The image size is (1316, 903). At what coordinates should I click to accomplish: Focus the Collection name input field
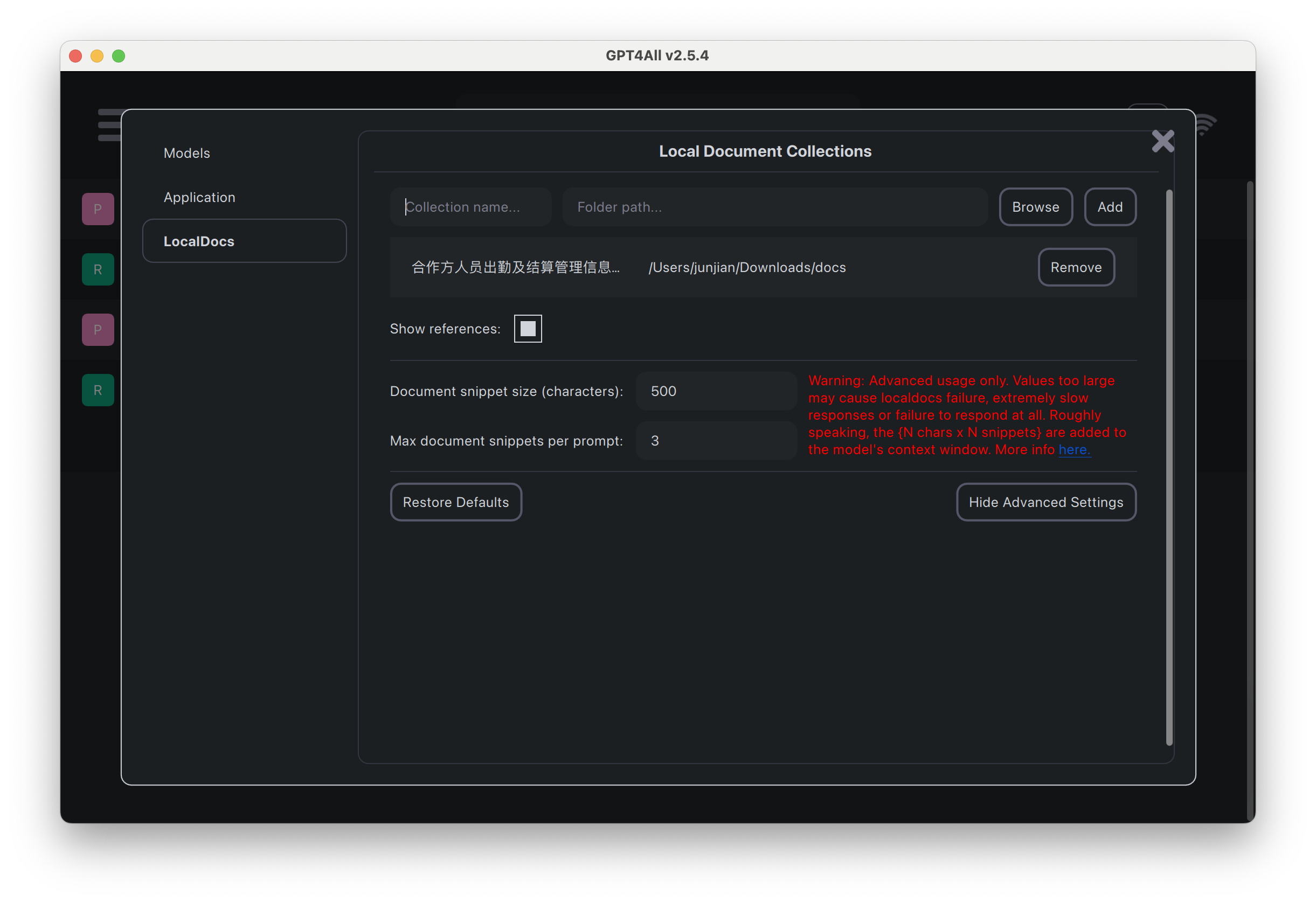click(x=470, y=207)
